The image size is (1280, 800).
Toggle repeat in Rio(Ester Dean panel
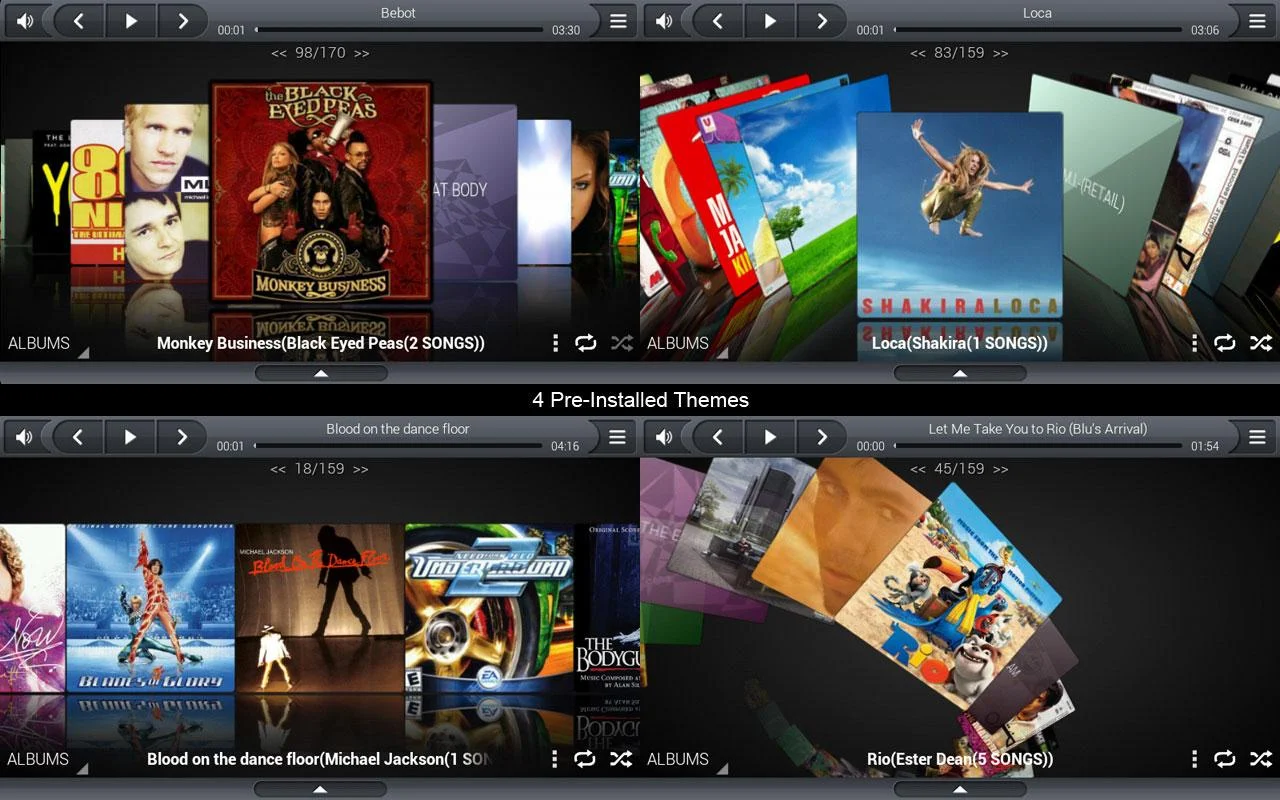[1225, 759]
